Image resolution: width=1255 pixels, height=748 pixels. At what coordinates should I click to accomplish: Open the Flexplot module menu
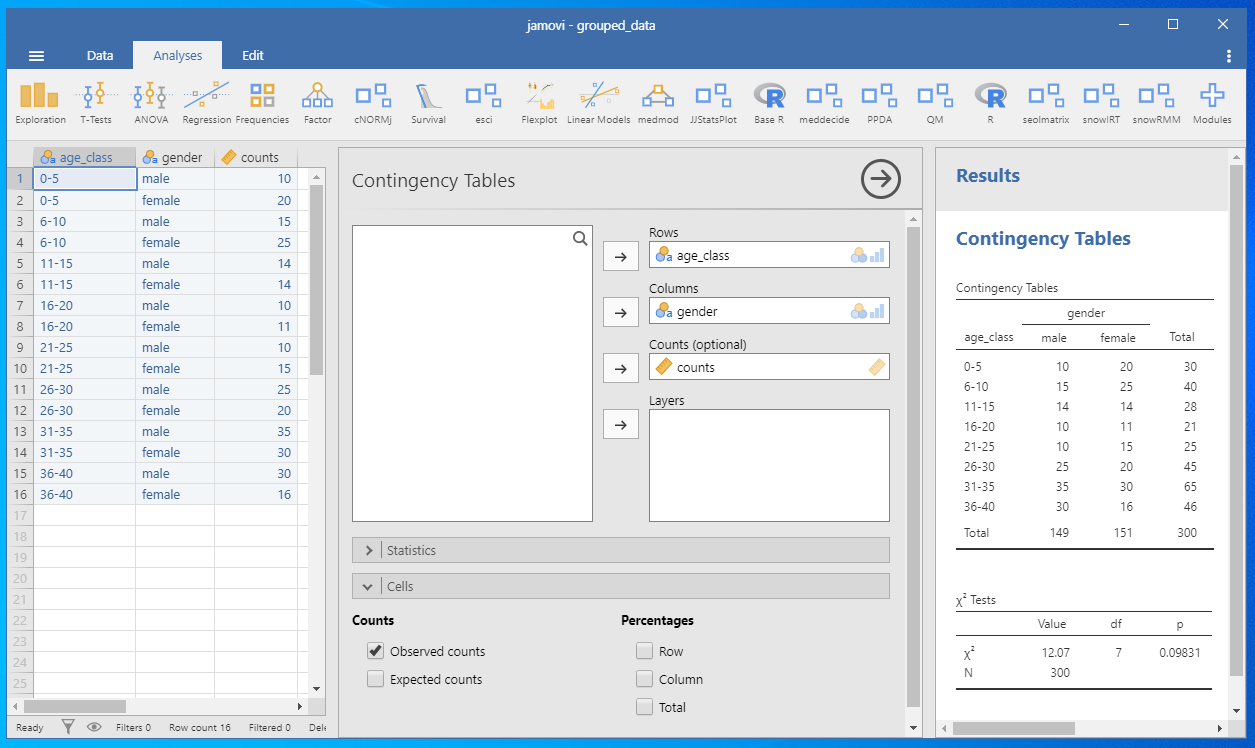tap(539, 103)
